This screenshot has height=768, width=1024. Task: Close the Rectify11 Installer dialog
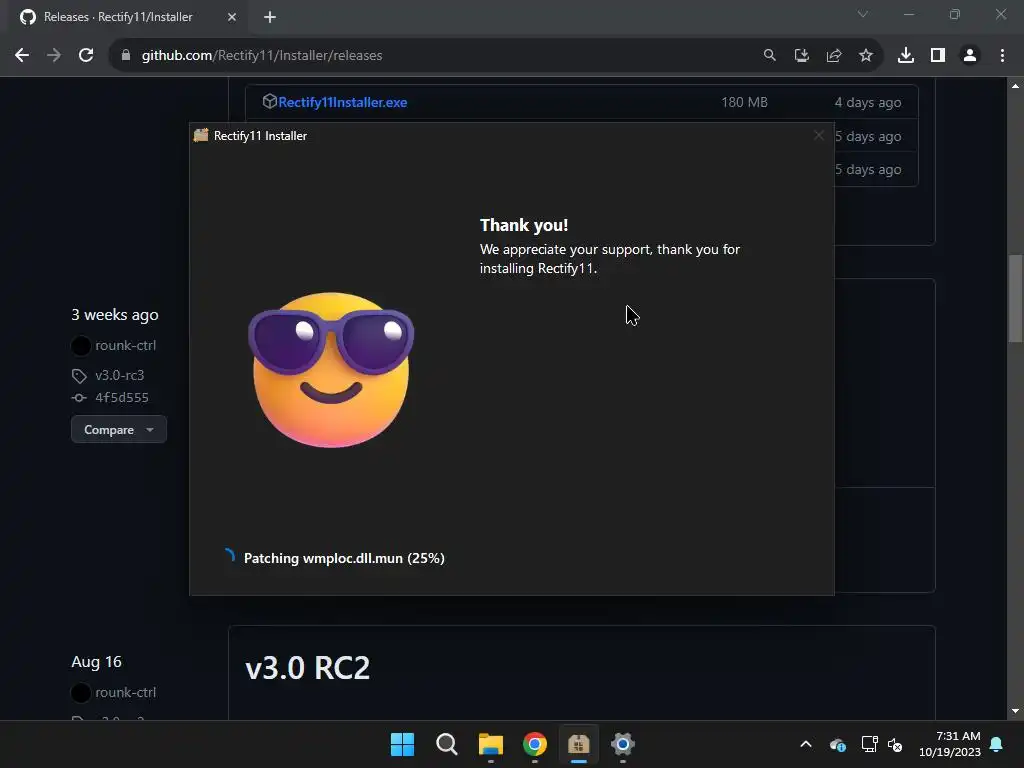818,135
